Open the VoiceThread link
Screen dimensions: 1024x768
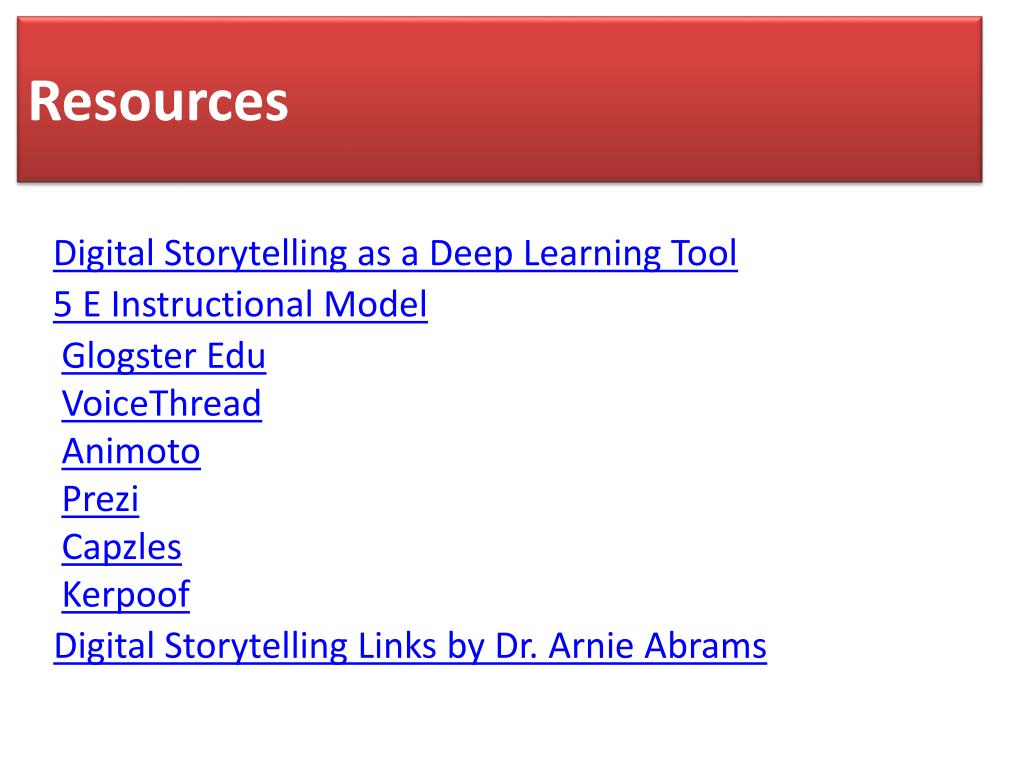[162, 404]
